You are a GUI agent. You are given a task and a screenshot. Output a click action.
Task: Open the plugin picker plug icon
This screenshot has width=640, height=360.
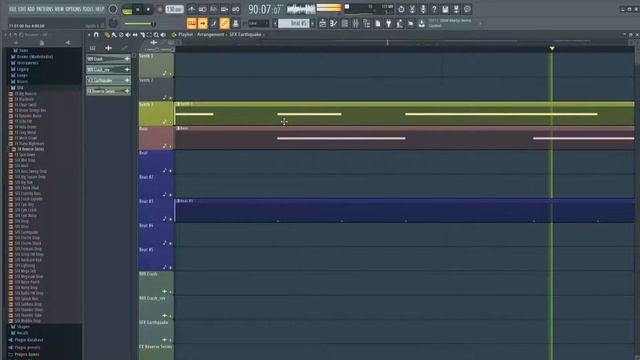(x=389, y=24)
